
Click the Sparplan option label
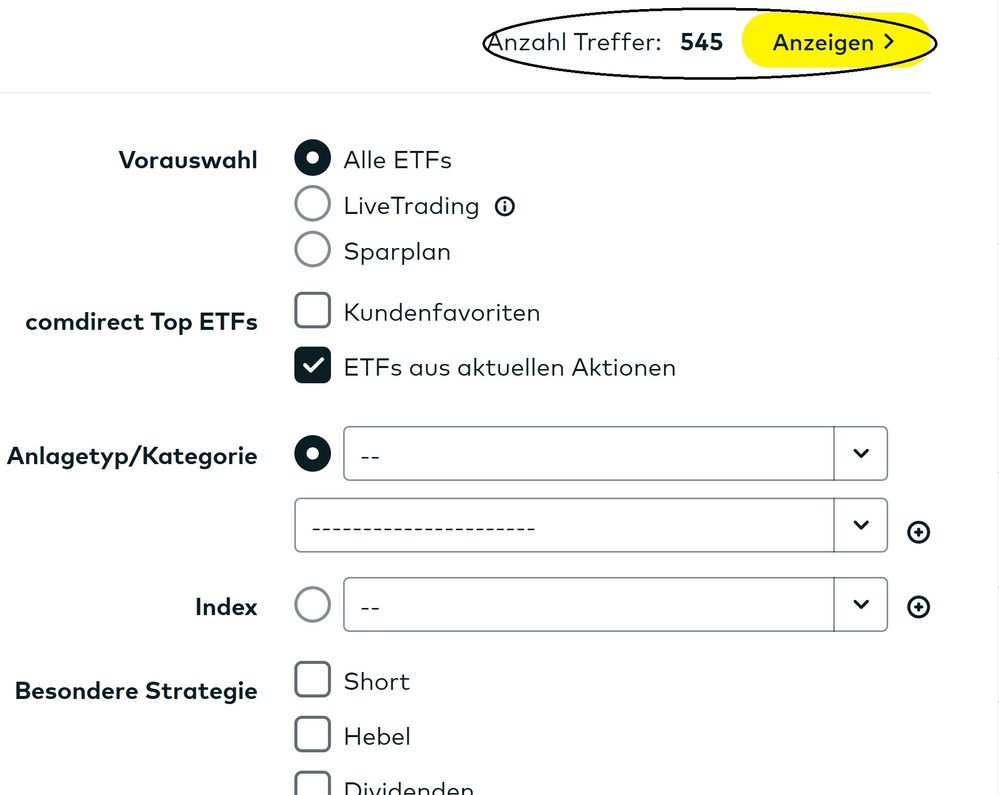tap(397, 252)
